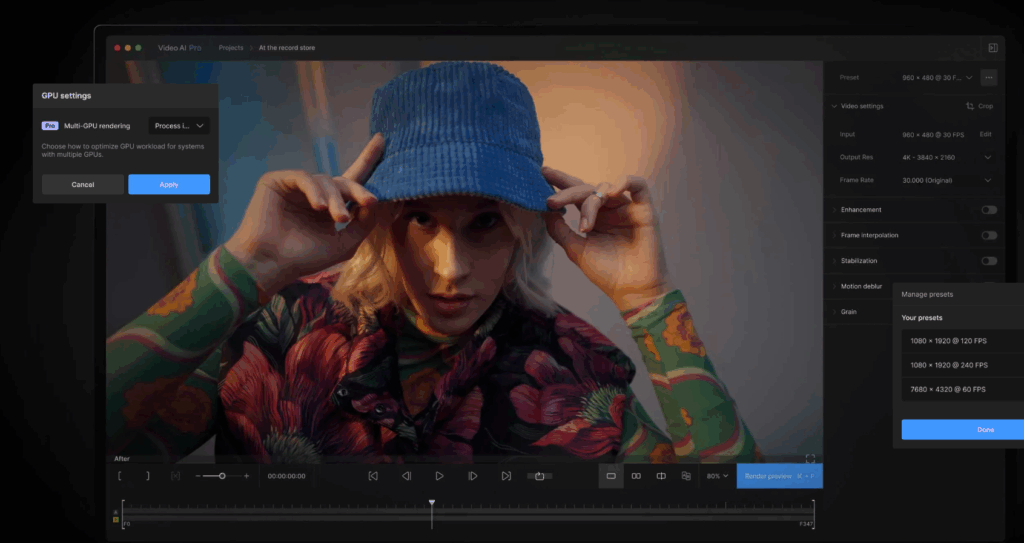Screen dimensions: 1024x543
Task: Click the Render preview button
Action: coord(780,476)
